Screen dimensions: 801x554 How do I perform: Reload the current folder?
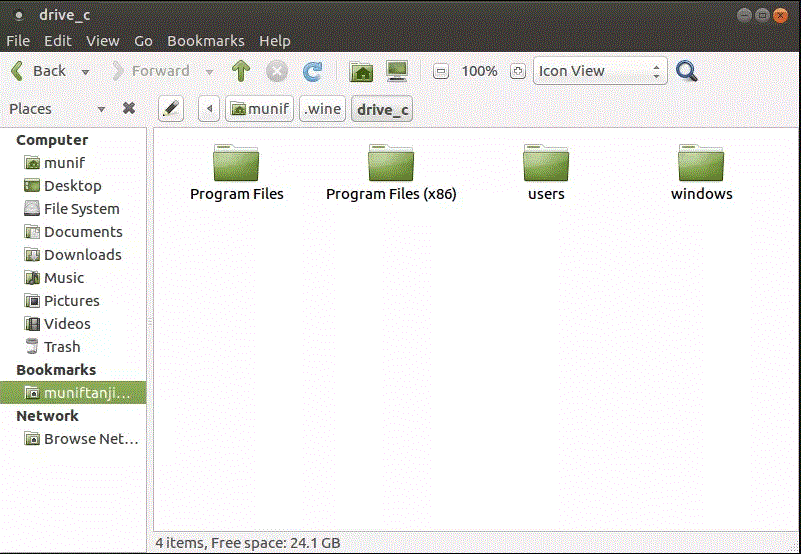pyautogui.click(x=313, y=71)
